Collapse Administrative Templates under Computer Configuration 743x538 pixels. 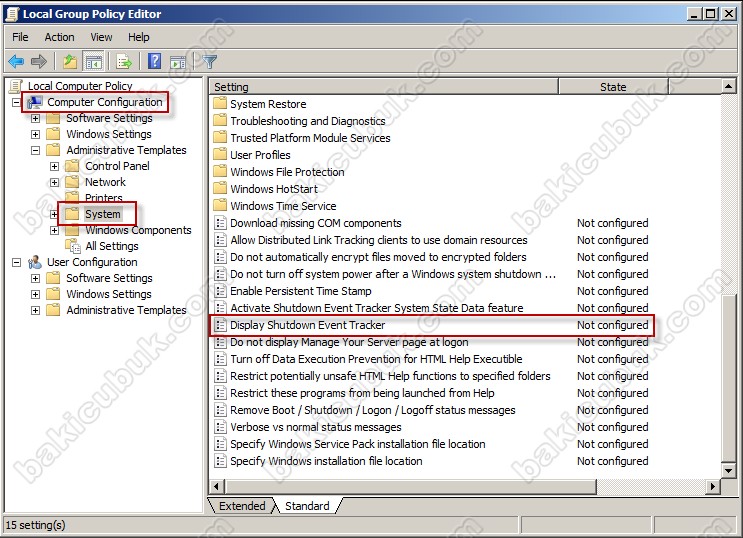pyautogui.click(x=36, y=150)
